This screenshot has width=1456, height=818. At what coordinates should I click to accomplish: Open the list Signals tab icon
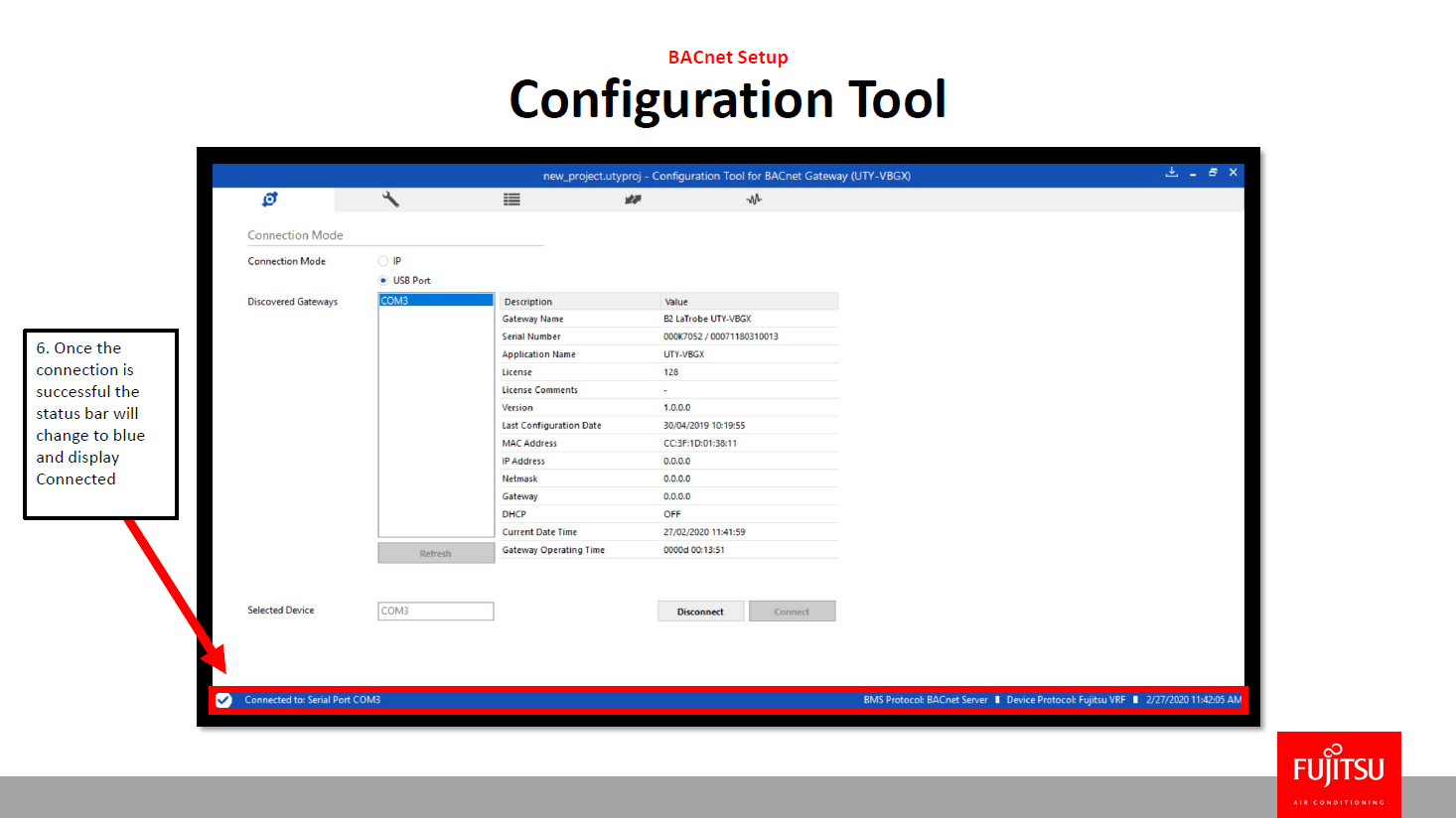511,200
